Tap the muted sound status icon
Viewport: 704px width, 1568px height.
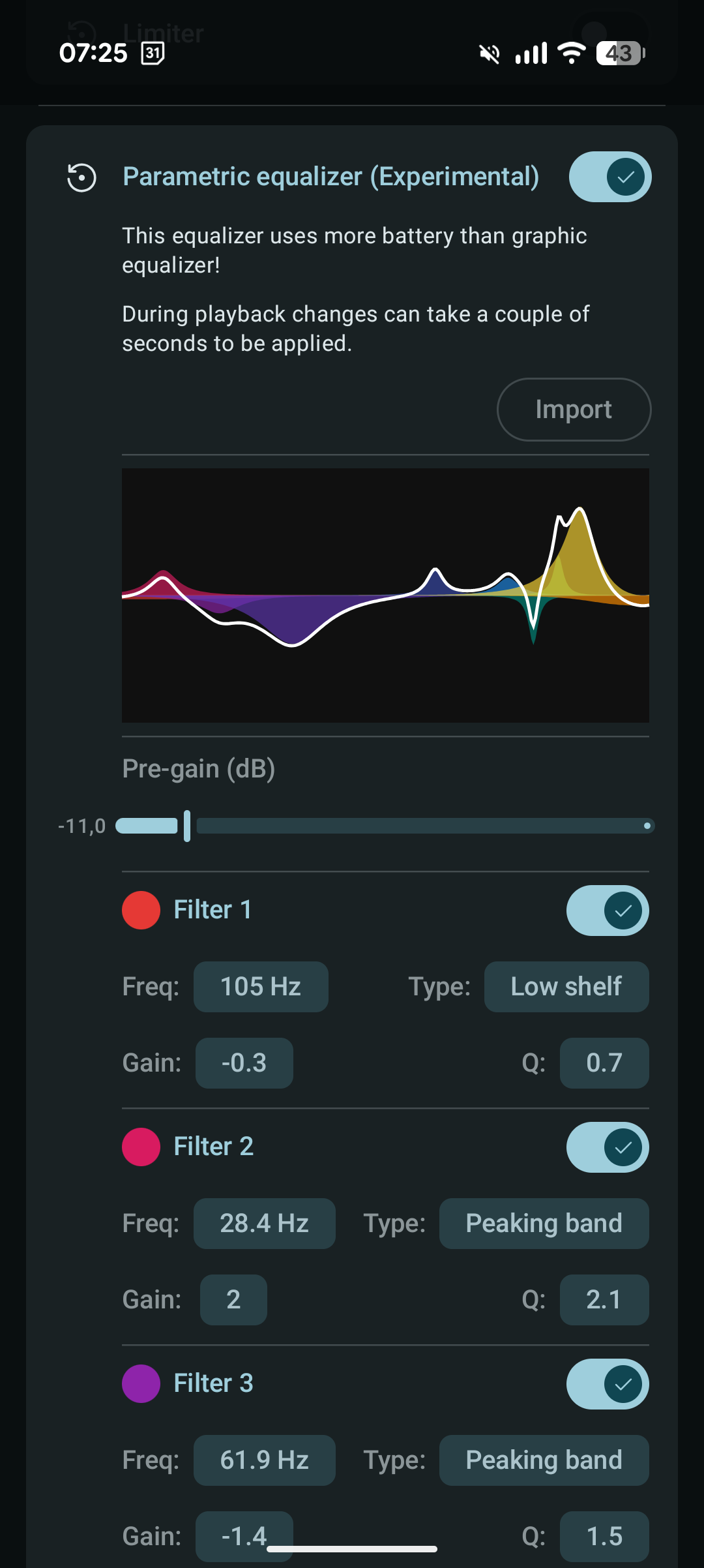point(490,53)
